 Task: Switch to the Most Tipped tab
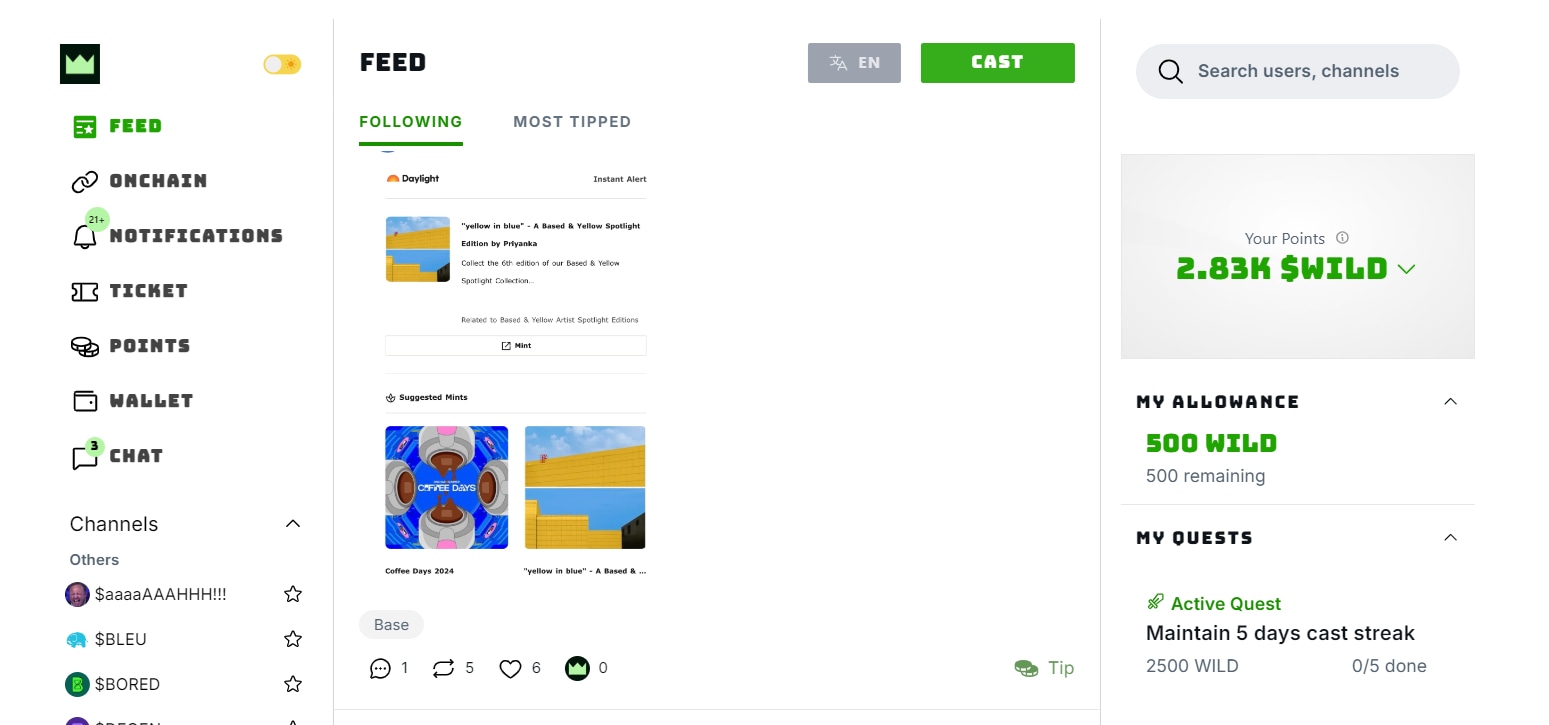click(x=572, y=122)
